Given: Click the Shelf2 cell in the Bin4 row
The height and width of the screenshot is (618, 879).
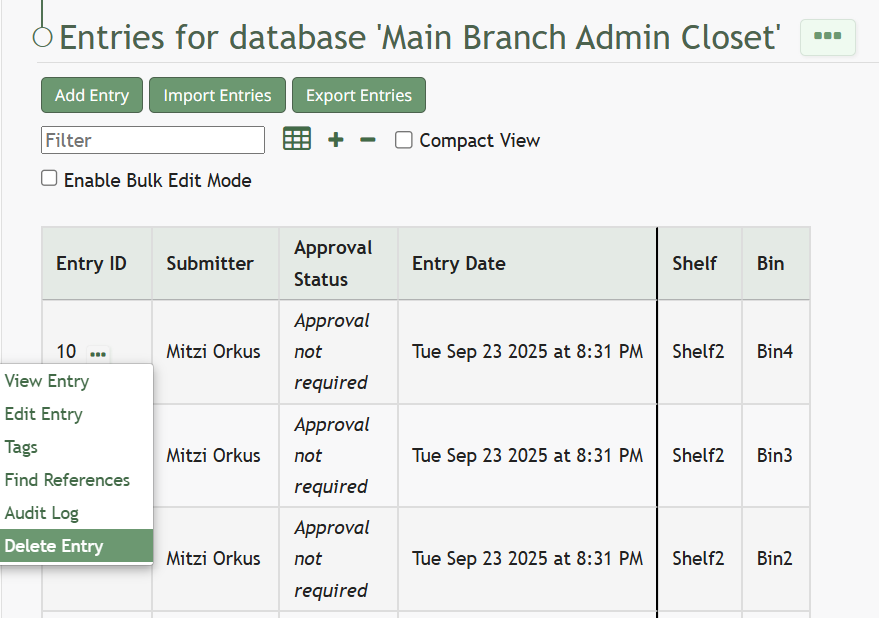Looking at the screenshot, I should (x=698, y=352).
